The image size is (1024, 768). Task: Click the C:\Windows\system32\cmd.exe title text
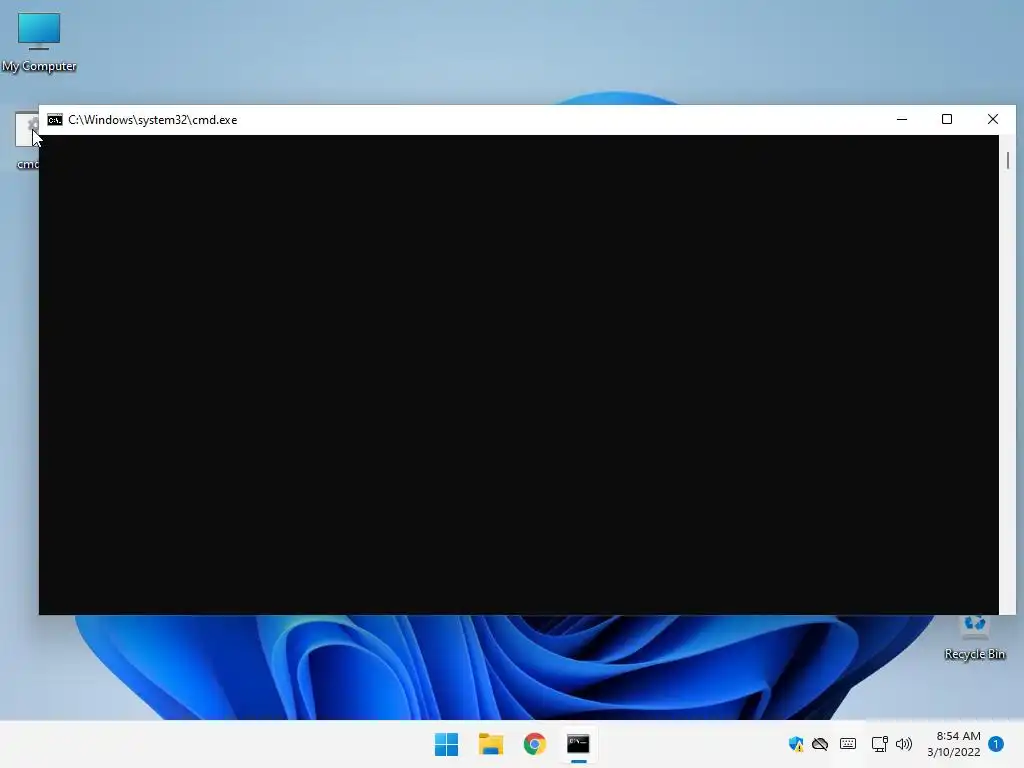tap(153, 120)
